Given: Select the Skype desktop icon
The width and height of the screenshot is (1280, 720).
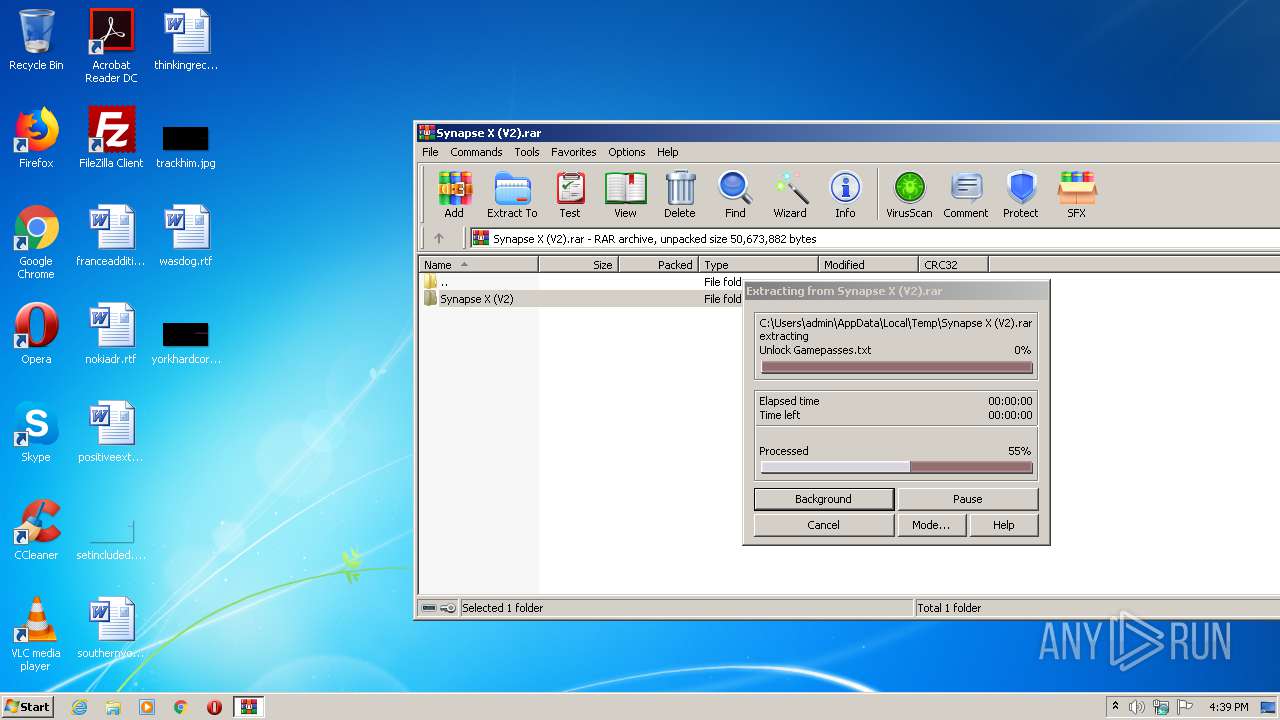Looking at the screenshot, I should (x=36, y=433).
